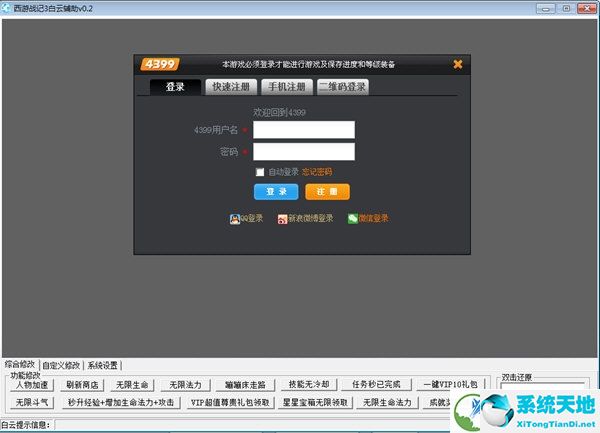
Task: Select the 登录 tab in login dialog
Action: click(x=175, y=87)
